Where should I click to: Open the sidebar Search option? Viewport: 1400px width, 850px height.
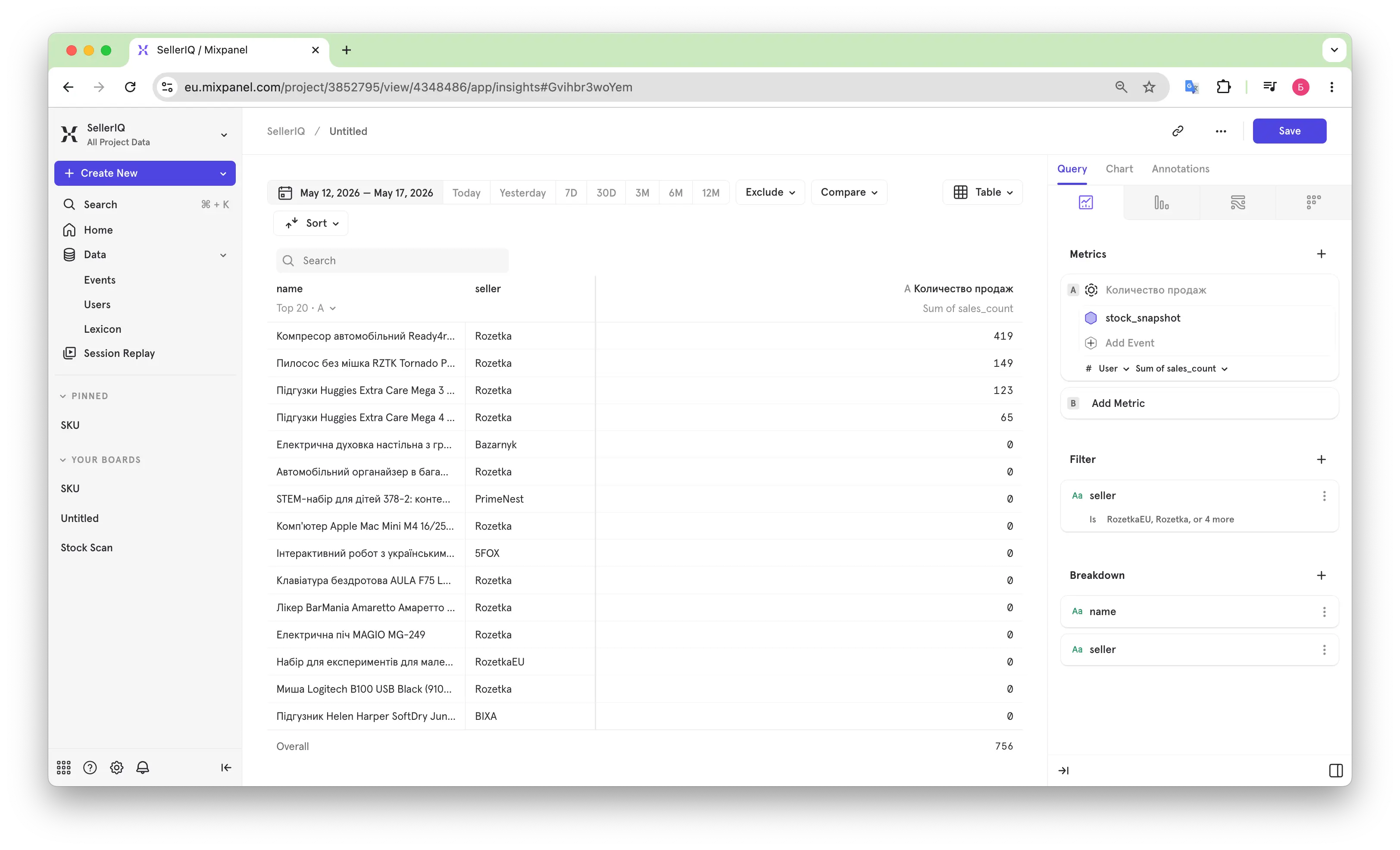click(x=145, y=205)
